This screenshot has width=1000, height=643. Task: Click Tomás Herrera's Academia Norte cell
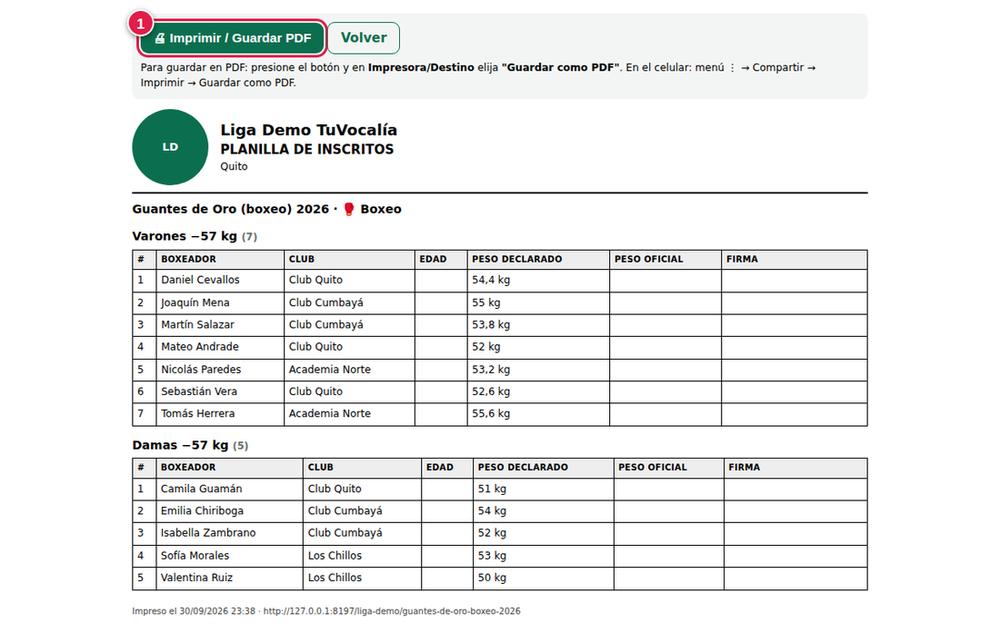349,415
